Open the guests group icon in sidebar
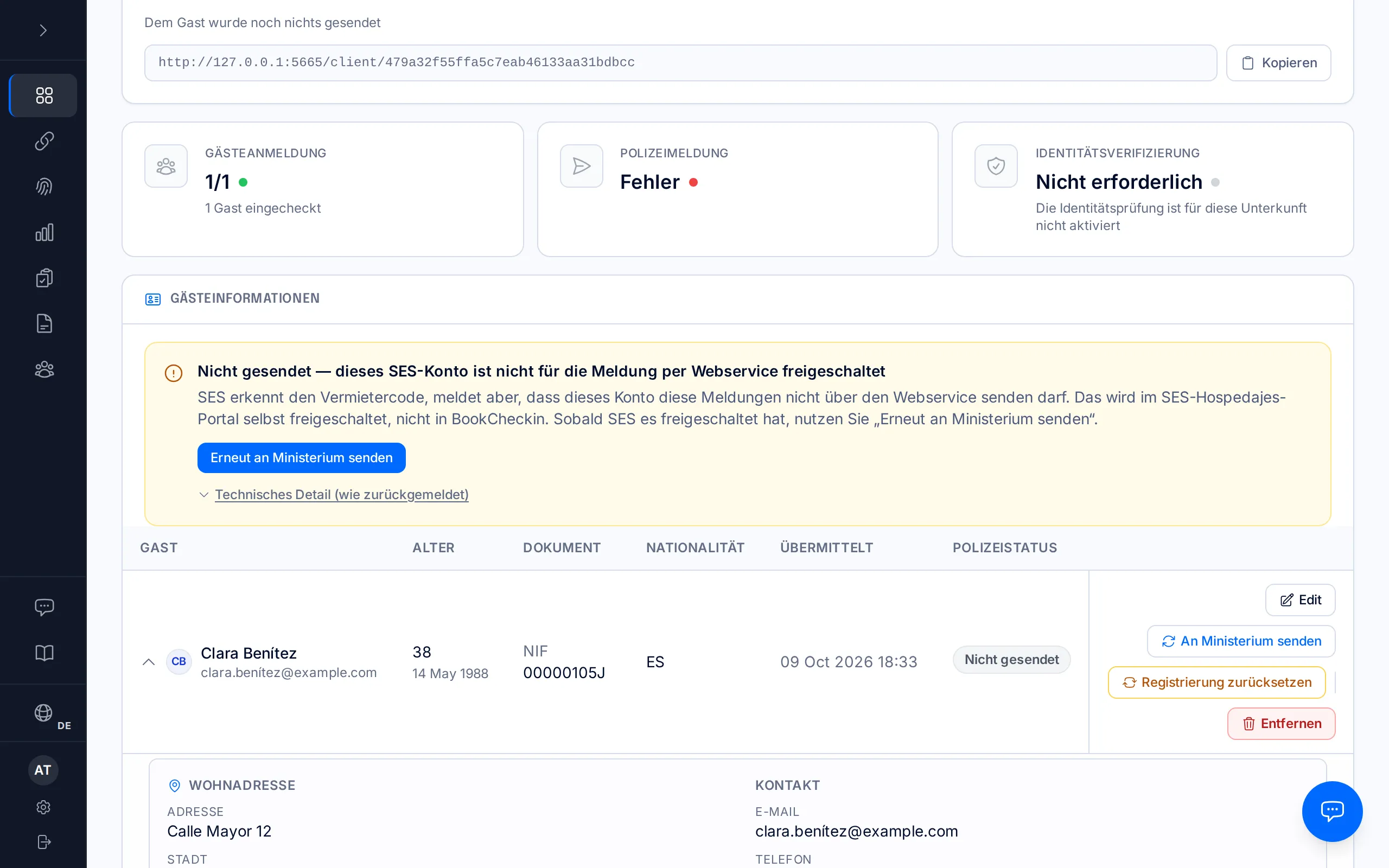The width and height of the screenshot is (1389, 868). pos(43,369)
